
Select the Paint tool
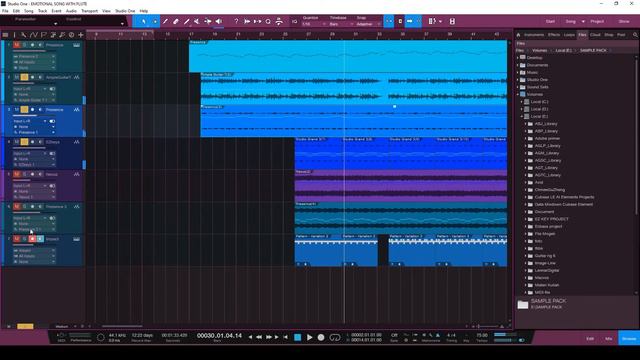[x=187, y=21]
